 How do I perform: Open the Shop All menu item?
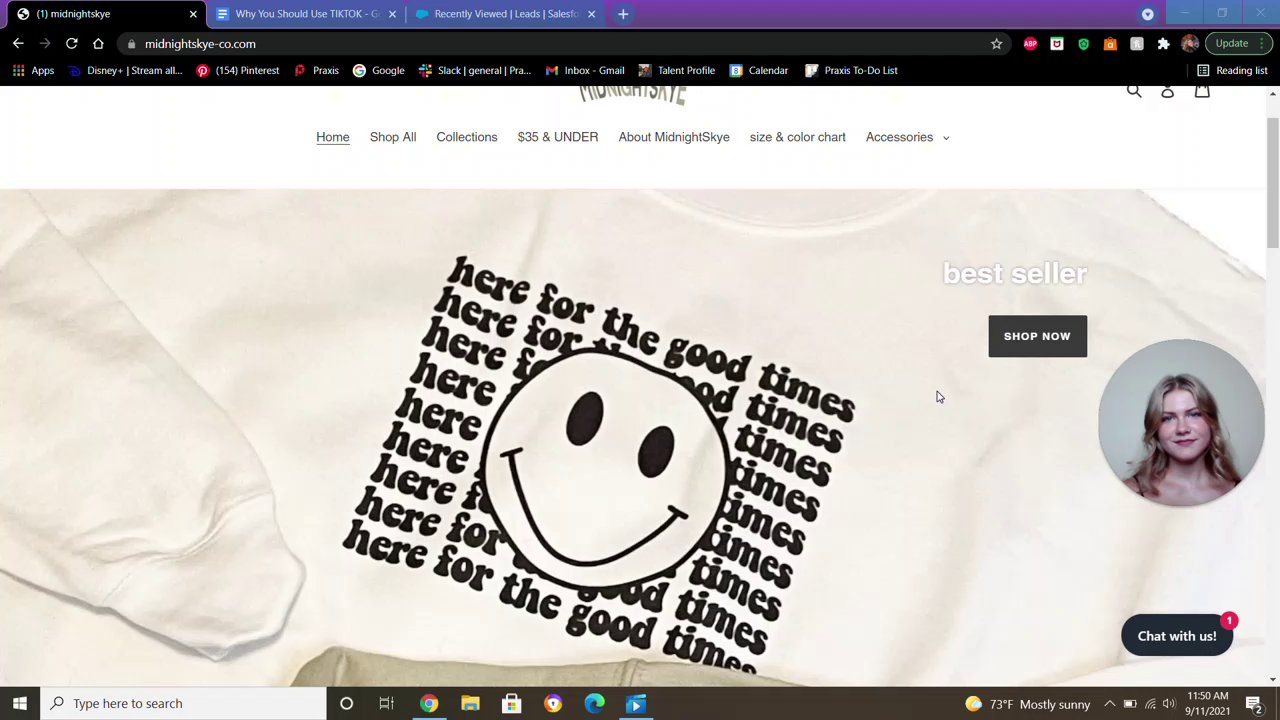[393, 137]
